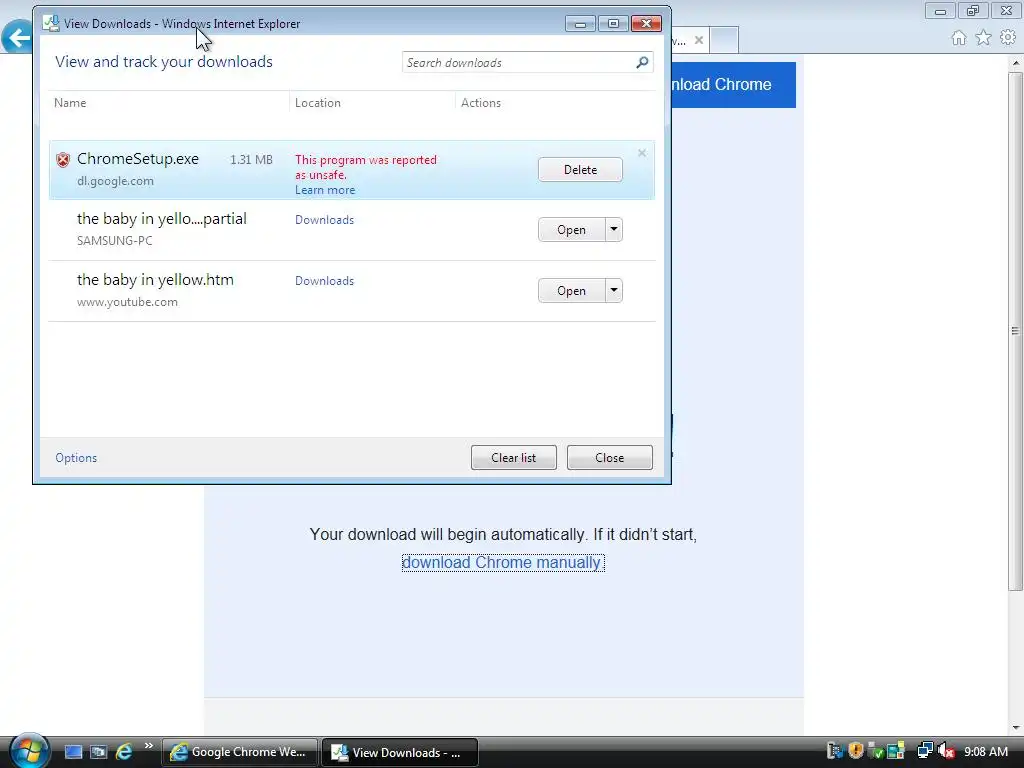The height and width of the screenshot is (768, 1024).
Task: Open 'the baby in yello....partial' file
Action: point(571,230)
